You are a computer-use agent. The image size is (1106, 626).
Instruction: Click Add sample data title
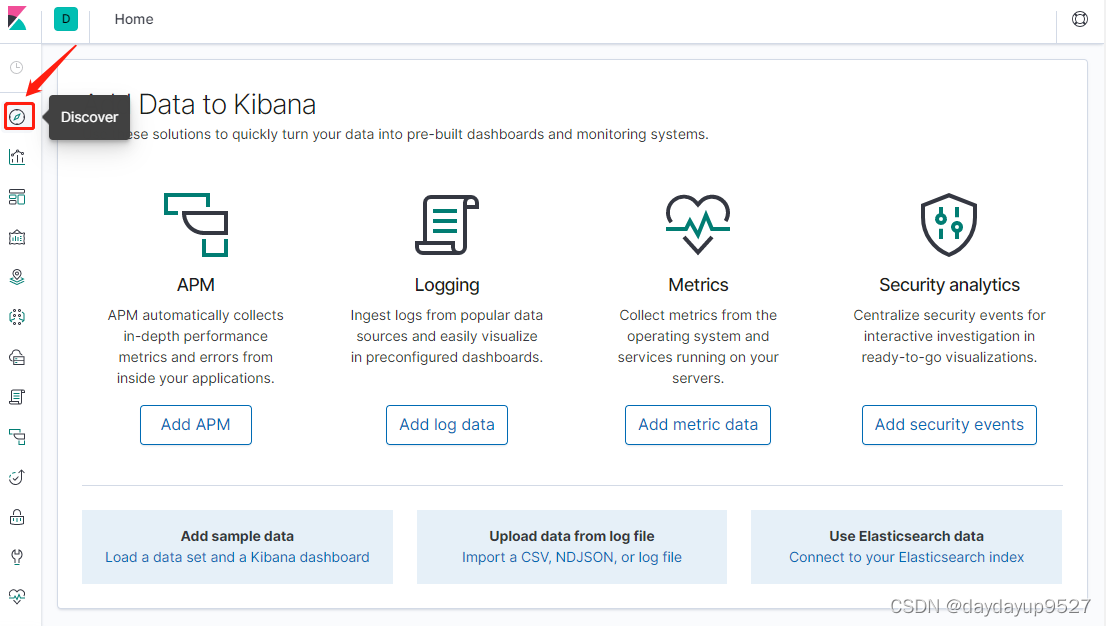pos(237,536)
